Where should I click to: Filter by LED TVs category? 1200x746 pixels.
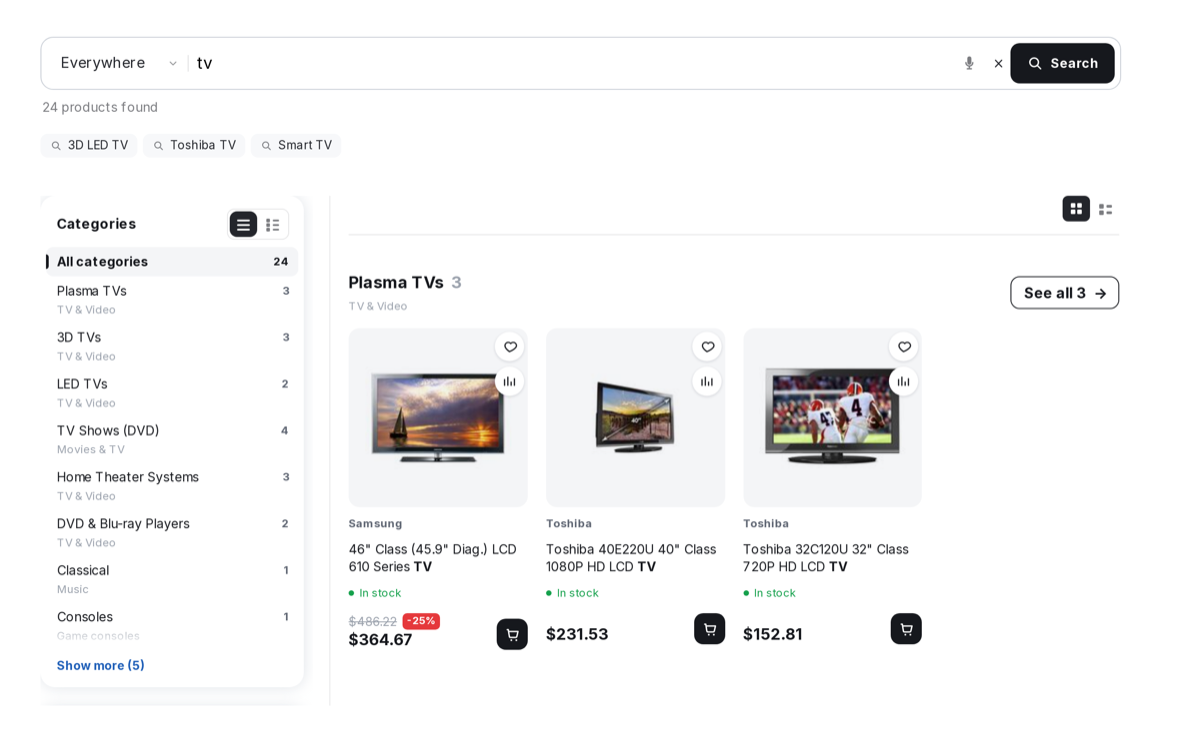[172, 392]
